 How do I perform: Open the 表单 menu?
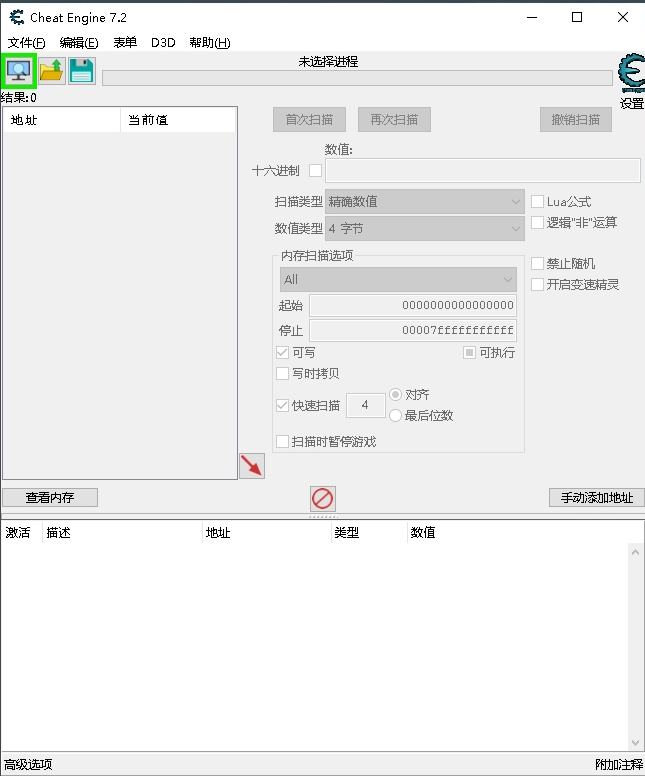[125, 43]
